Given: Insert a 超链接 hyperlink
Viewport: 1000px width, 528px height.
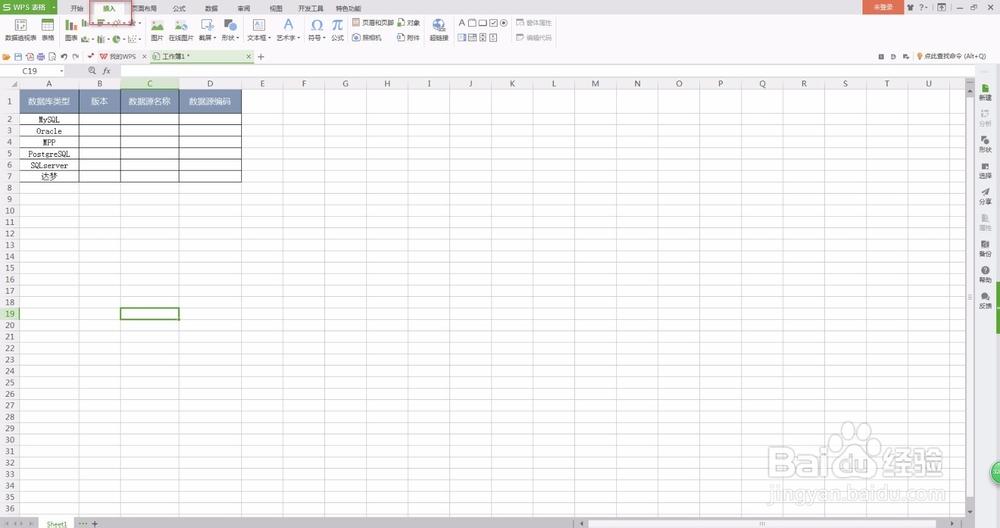Looking at the screenshot, I should coord(439,30).
